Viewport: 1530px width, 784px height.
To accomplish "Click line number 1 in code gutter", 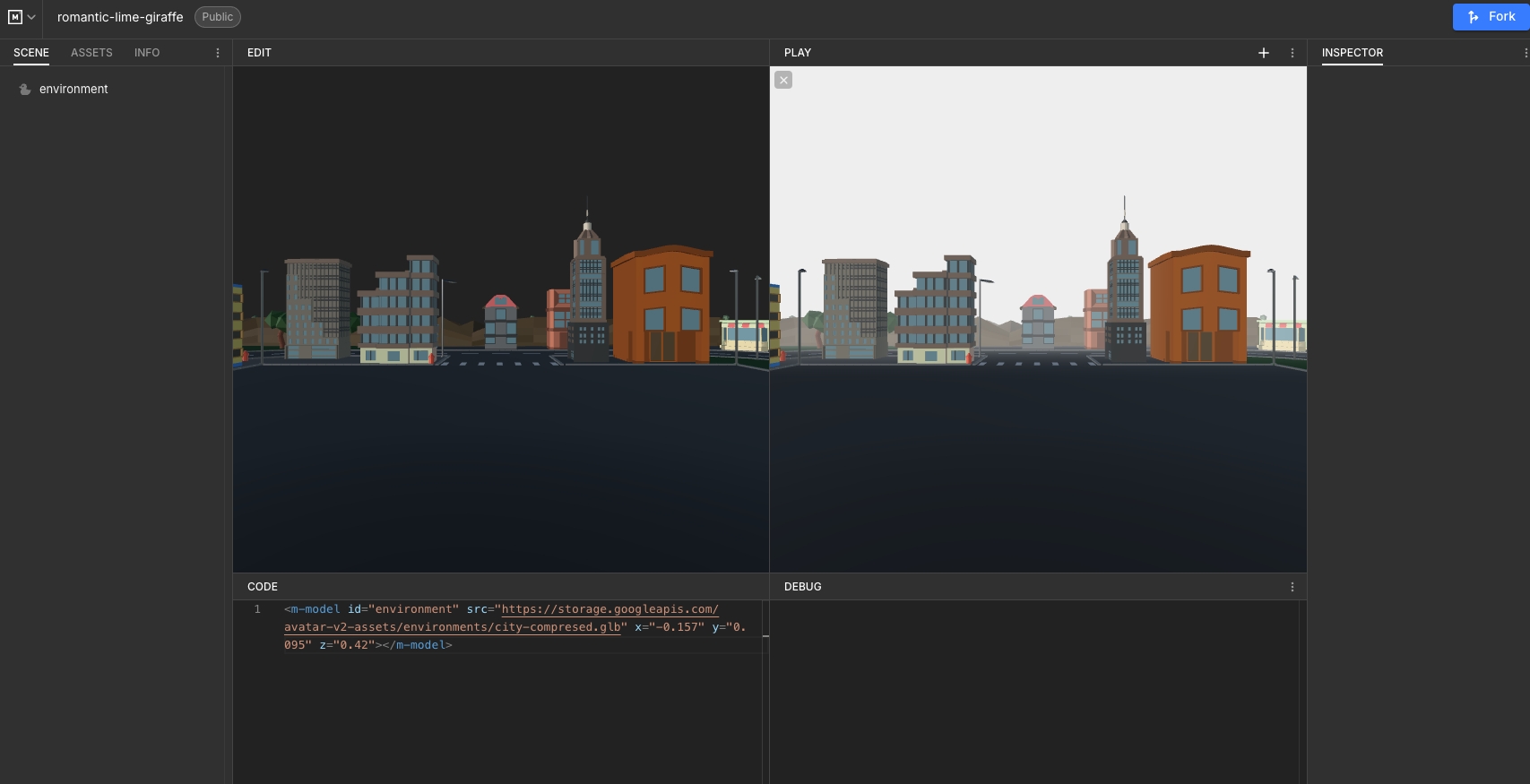I will click(x=257, y=609).
